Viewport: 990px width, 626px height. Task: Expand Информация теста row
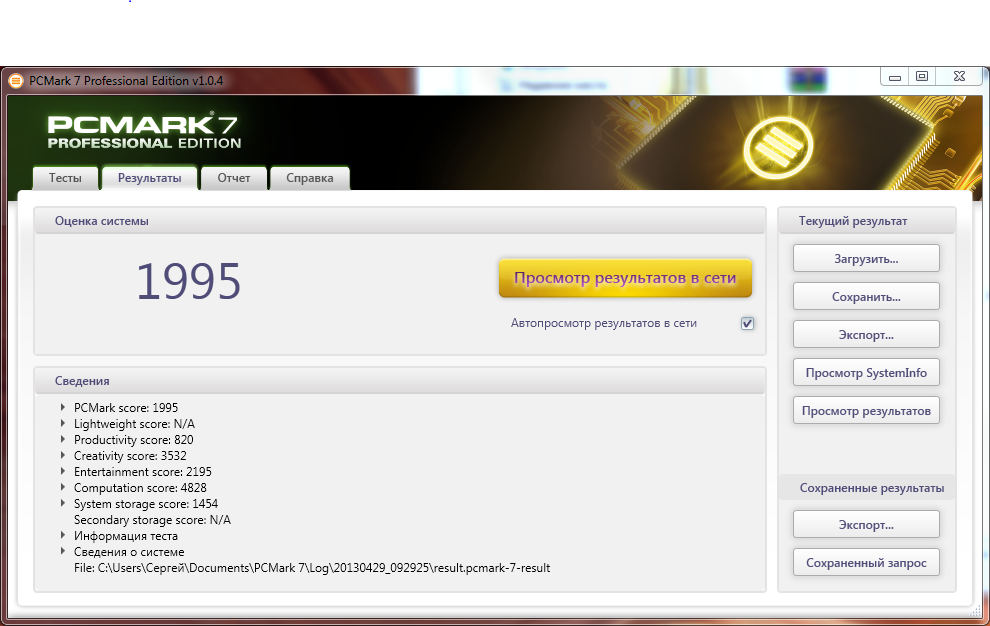click(x=63, y=535)
